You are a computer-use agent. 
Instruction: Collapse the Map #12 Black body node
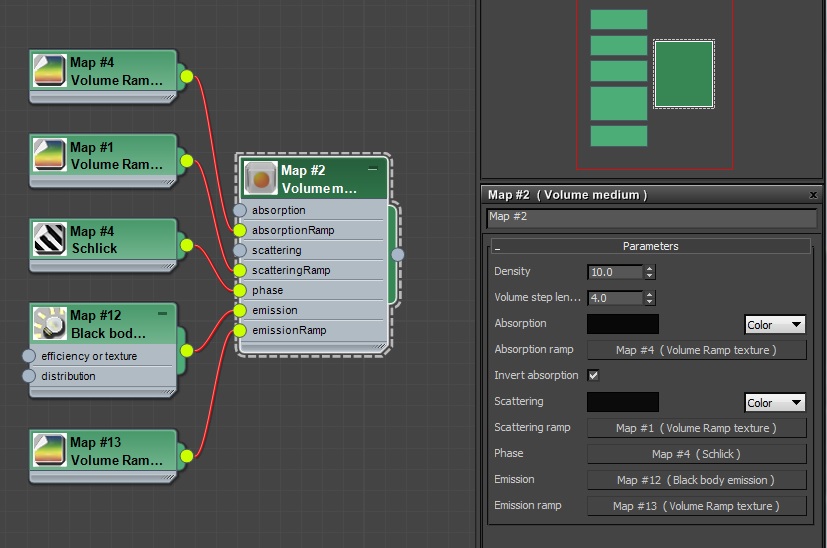pyautogui.click(x=163, y=313)
